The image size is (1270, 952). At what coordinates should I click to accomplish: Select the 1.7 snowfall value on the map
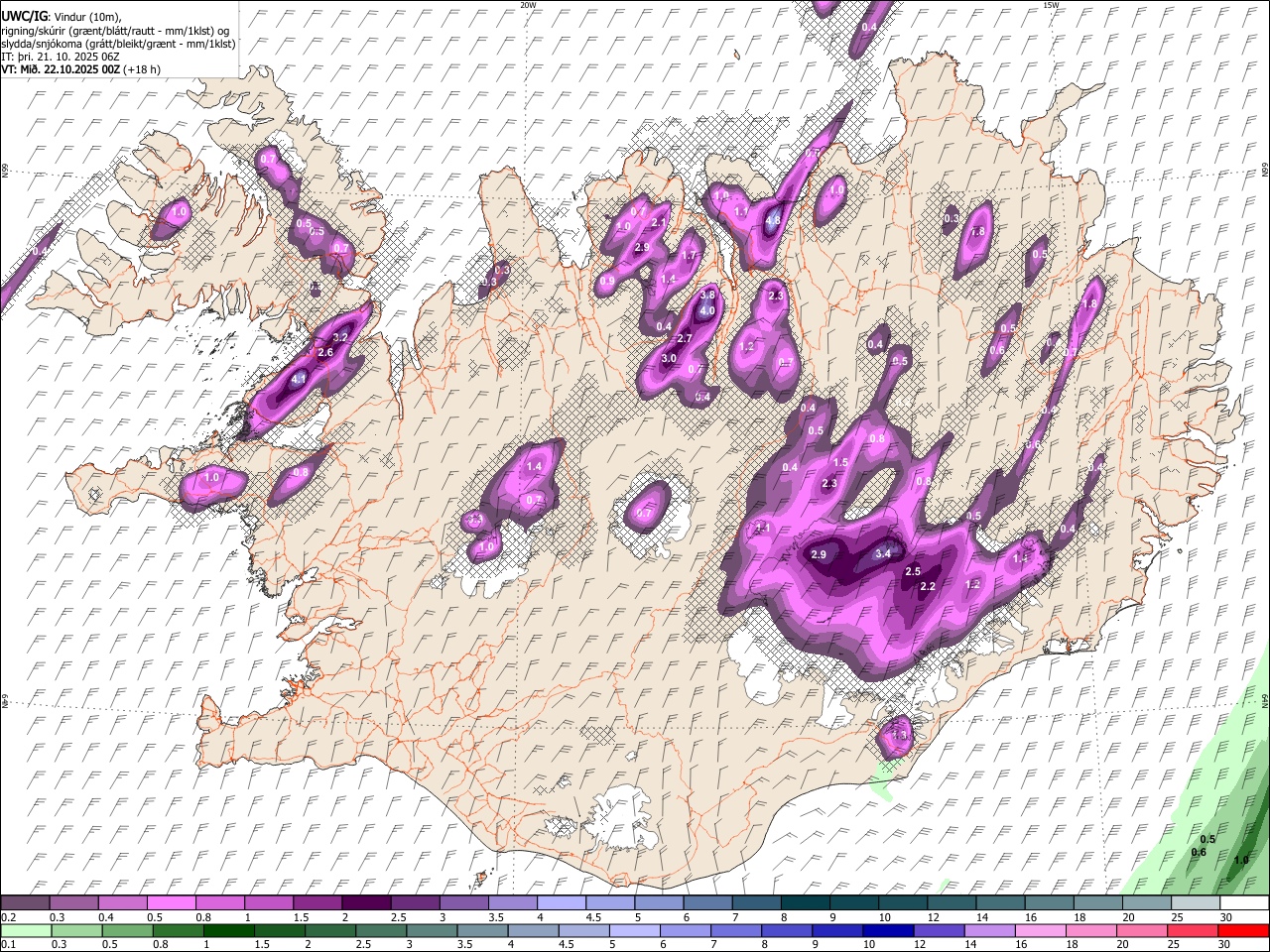690,255
